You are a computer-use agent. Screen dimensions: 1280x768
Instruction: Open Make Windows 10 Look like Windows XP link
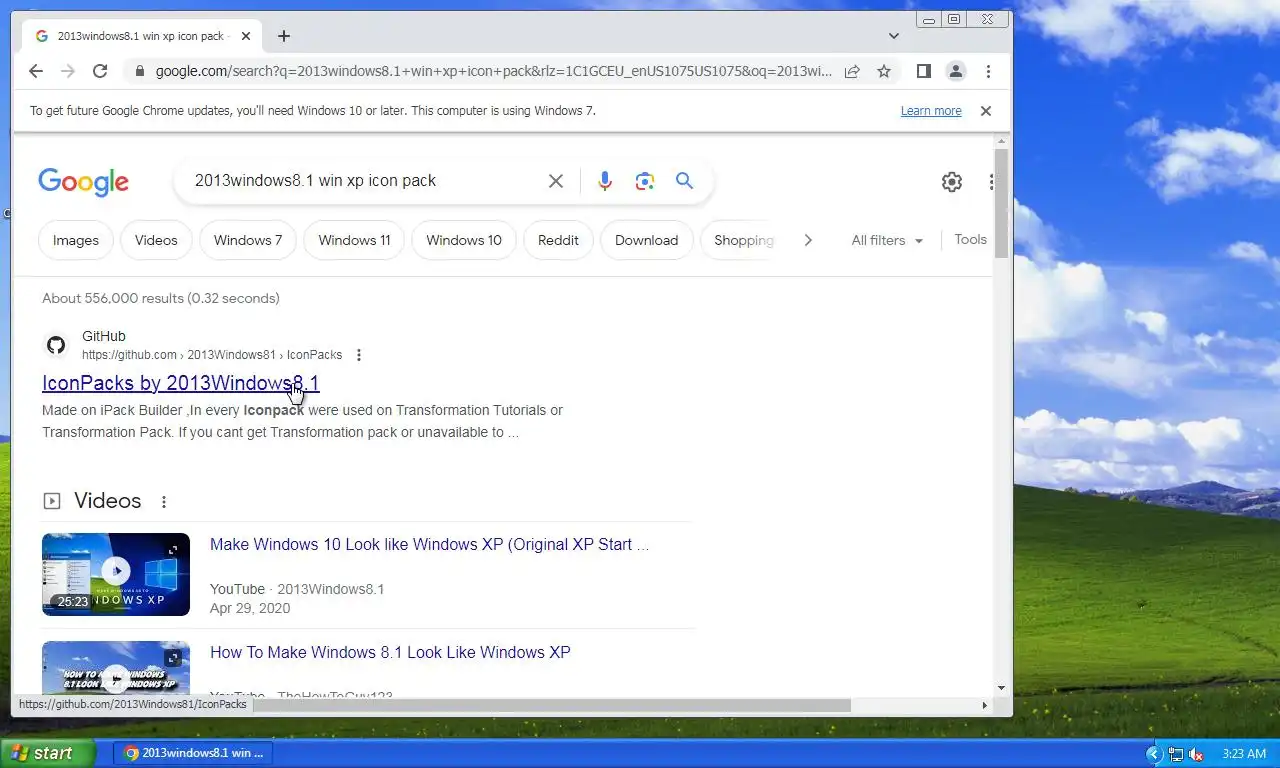(429, 544)
